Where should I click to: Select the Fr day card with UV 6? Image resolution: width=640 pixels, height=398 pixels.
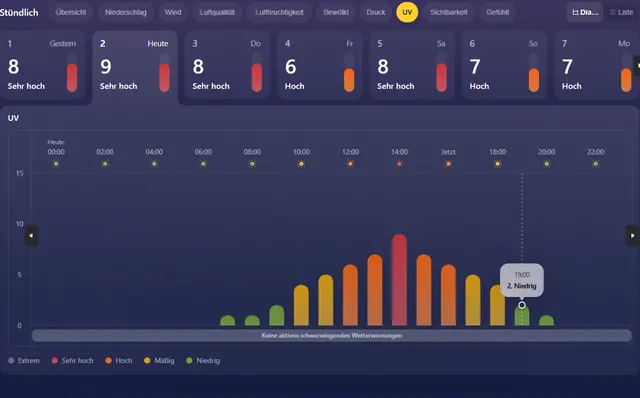click(x=320, y=65)
